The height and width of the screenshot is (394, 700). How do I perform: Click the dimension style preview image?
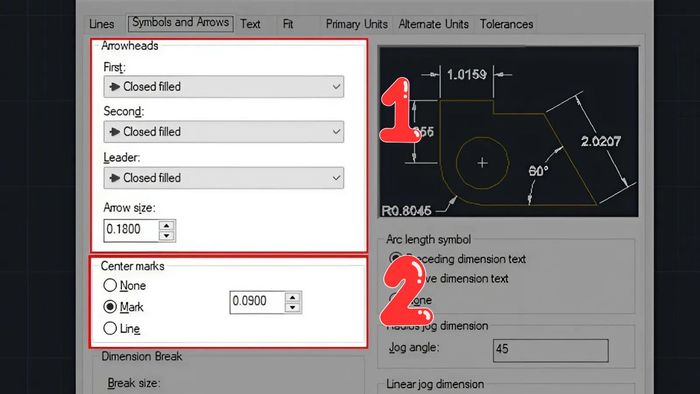[508, 132]
